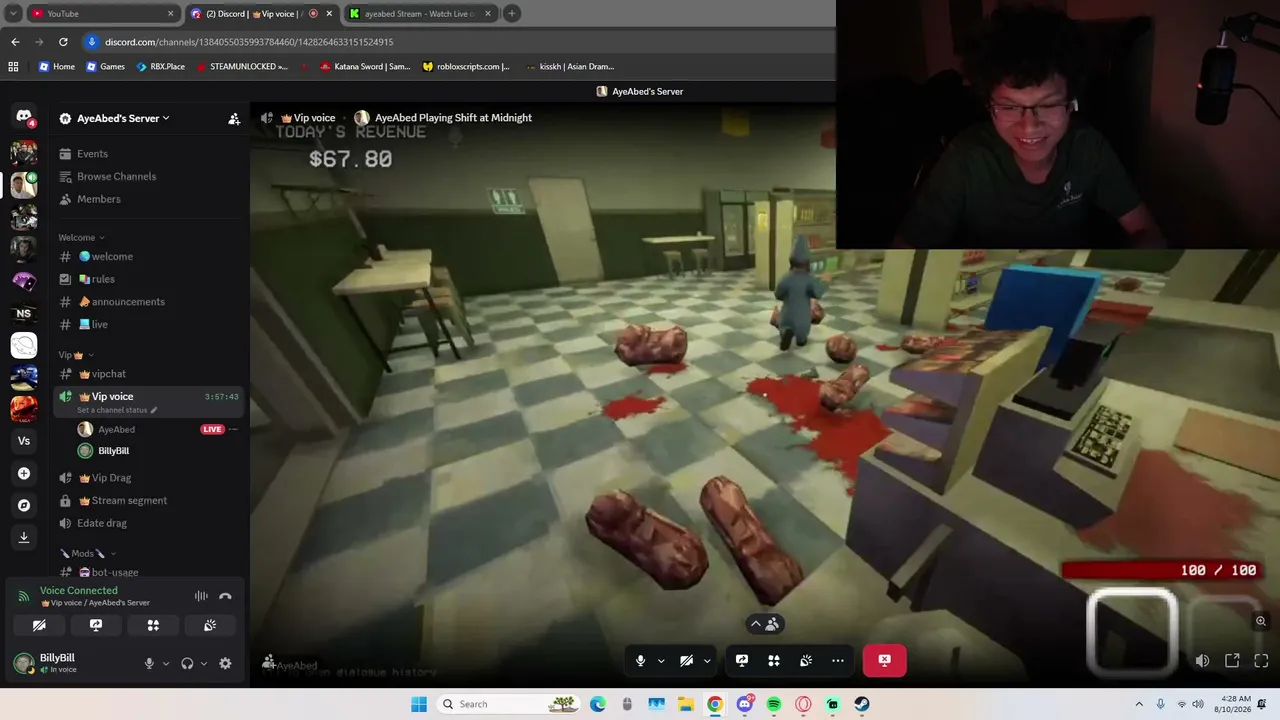Viewport: 1280px width, 720px height.
Task: Go to the rules channel
Action: tap(149, 279)
